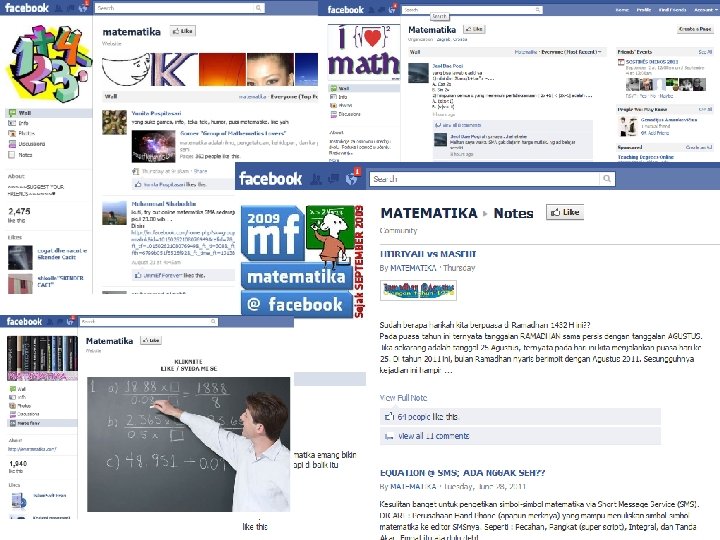Click galaxy thumbnail in Yunita Puspitasari post
Image resolution: width=720 pixels, height=540 pixels.
153,146
